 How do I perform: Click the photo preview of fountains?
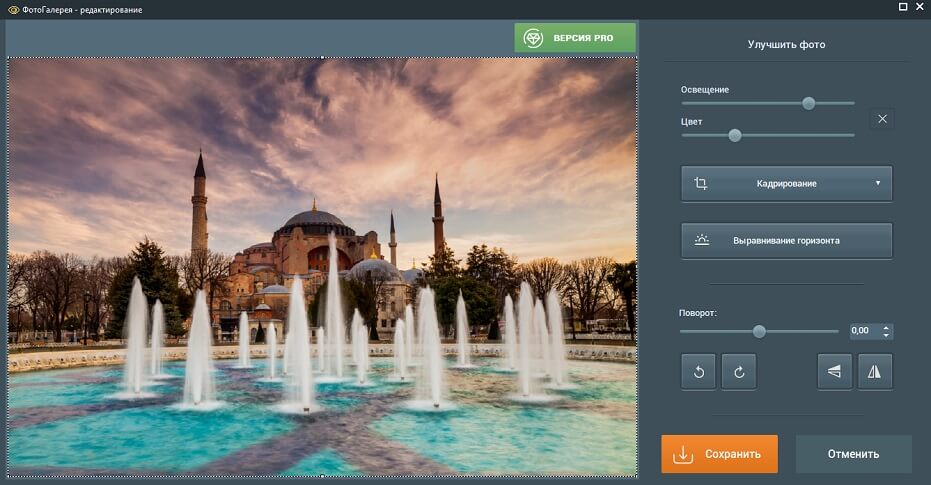(322, 267)
